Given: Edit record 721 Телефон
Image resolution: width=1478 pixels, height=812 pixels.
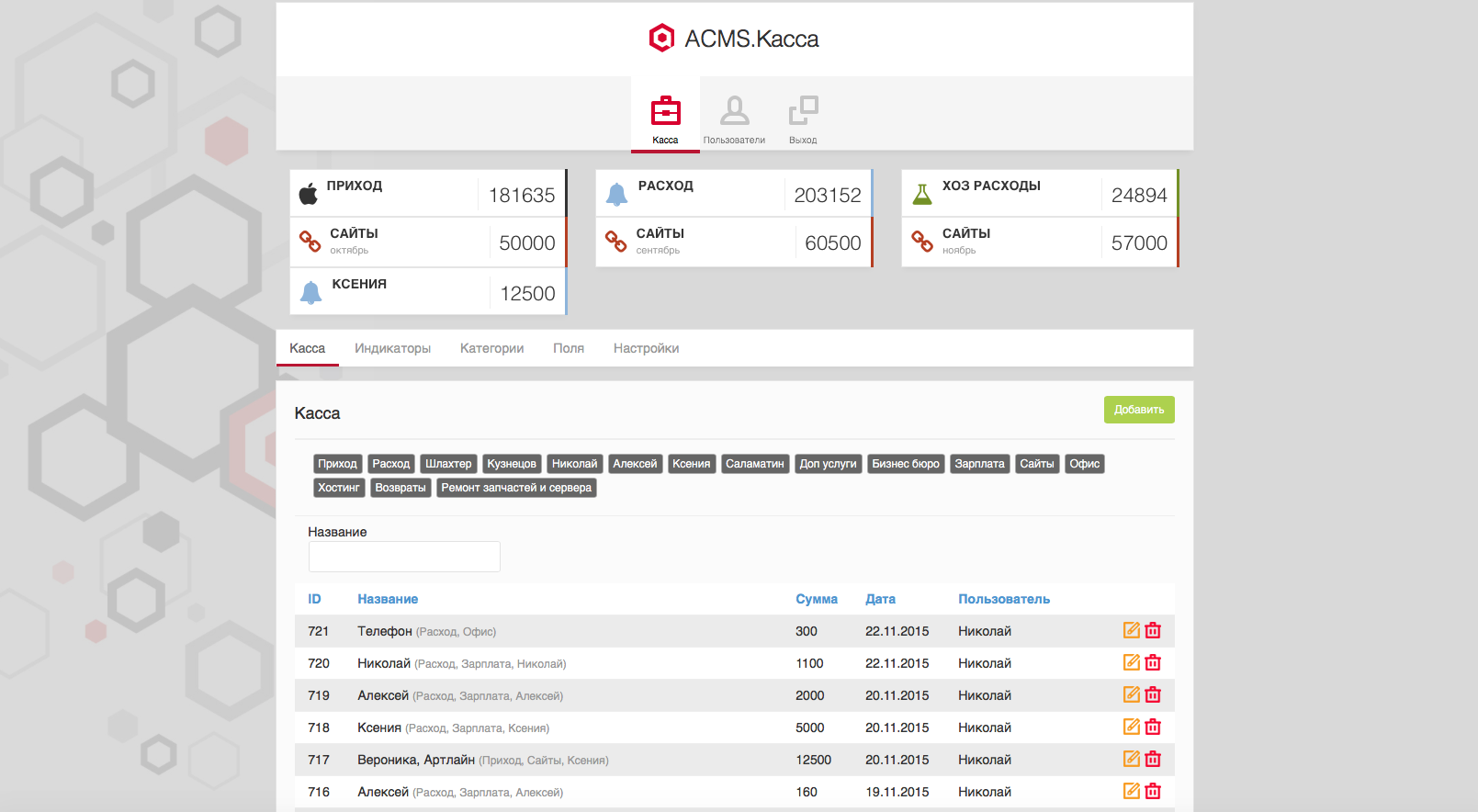Looking at the screenshot, I should 1132,630.
